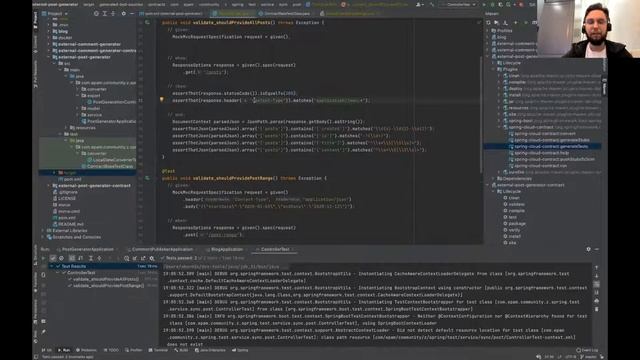Image resolution: width=640 pixels, height=360 pixels.
Task: Expand the blog module in Project tree
Action: (49, 31)
